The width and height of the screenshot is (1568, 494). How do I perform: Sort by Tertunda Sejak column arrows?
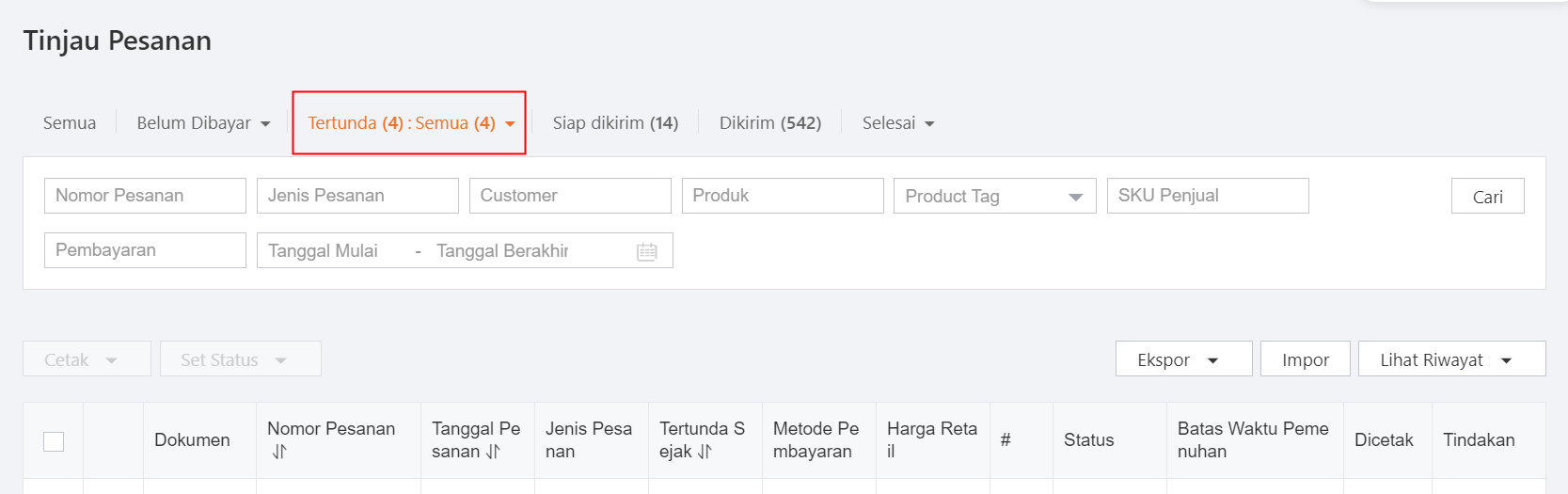[705, 452]
